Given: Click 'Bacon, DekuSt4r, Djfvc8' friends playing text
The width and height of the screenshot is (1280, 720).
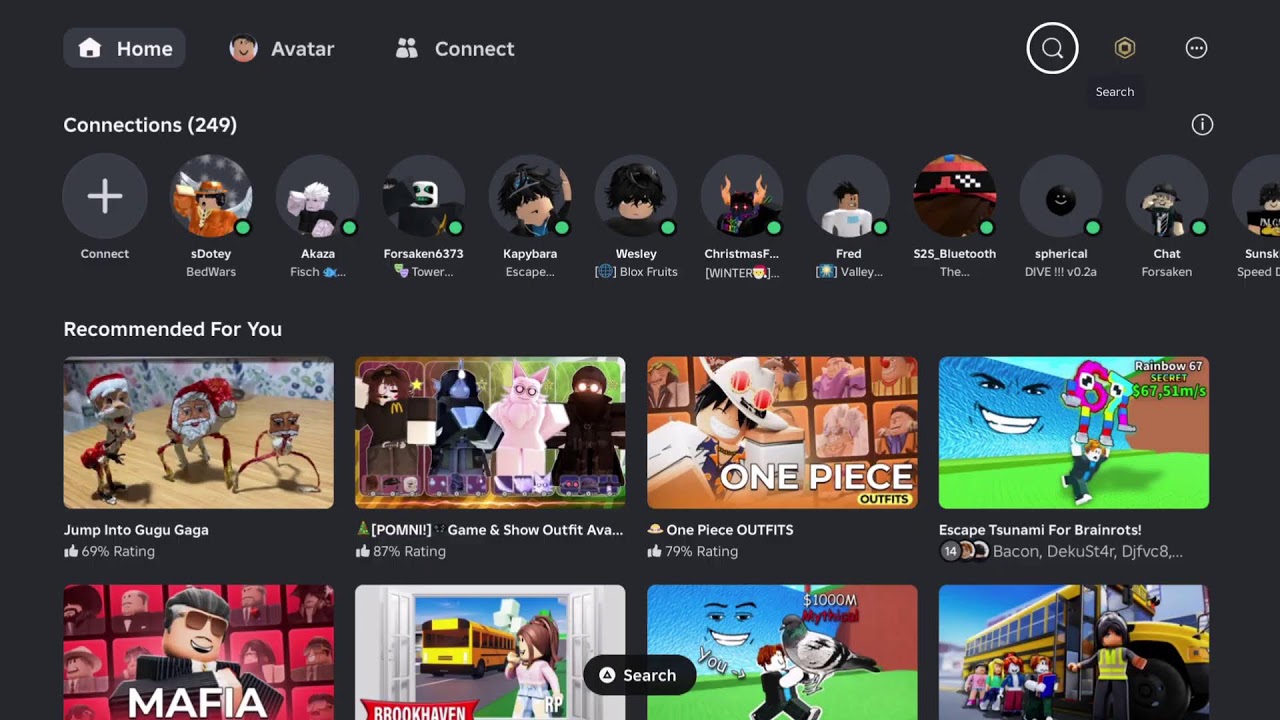Looking at the screenshot, I should click(1088, 551).
